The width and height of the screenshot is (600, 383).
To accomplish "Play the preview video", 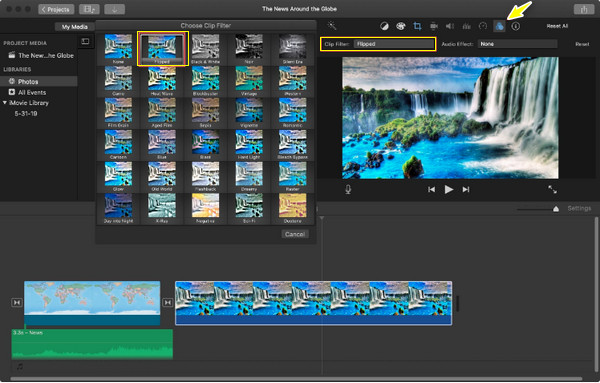I will click(x=448, y=189).
